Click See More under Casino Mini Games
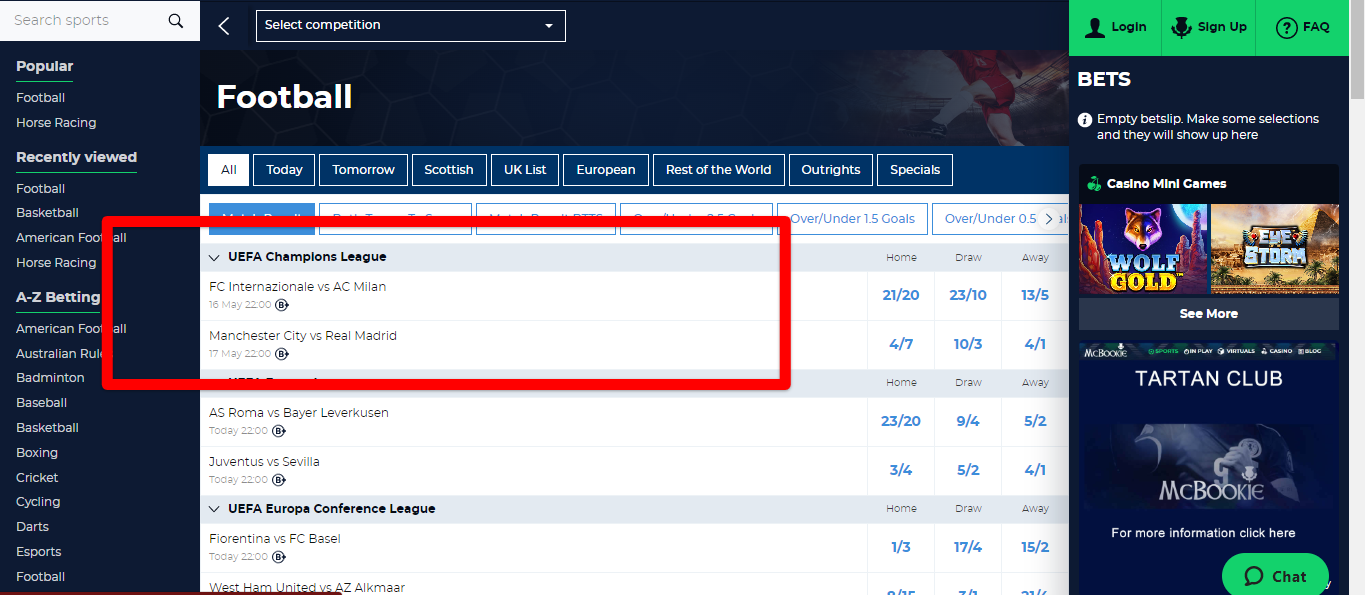 [x=1209, y=314]
